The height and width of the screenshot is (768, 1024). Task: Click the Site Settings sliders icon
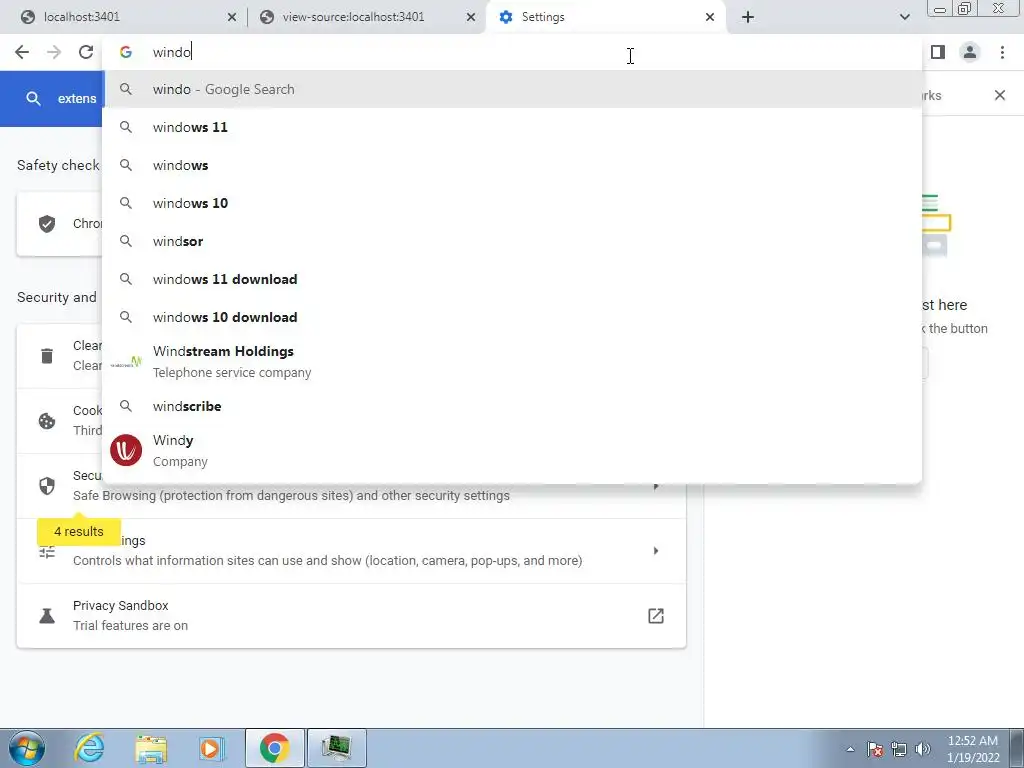pos(47,552)
